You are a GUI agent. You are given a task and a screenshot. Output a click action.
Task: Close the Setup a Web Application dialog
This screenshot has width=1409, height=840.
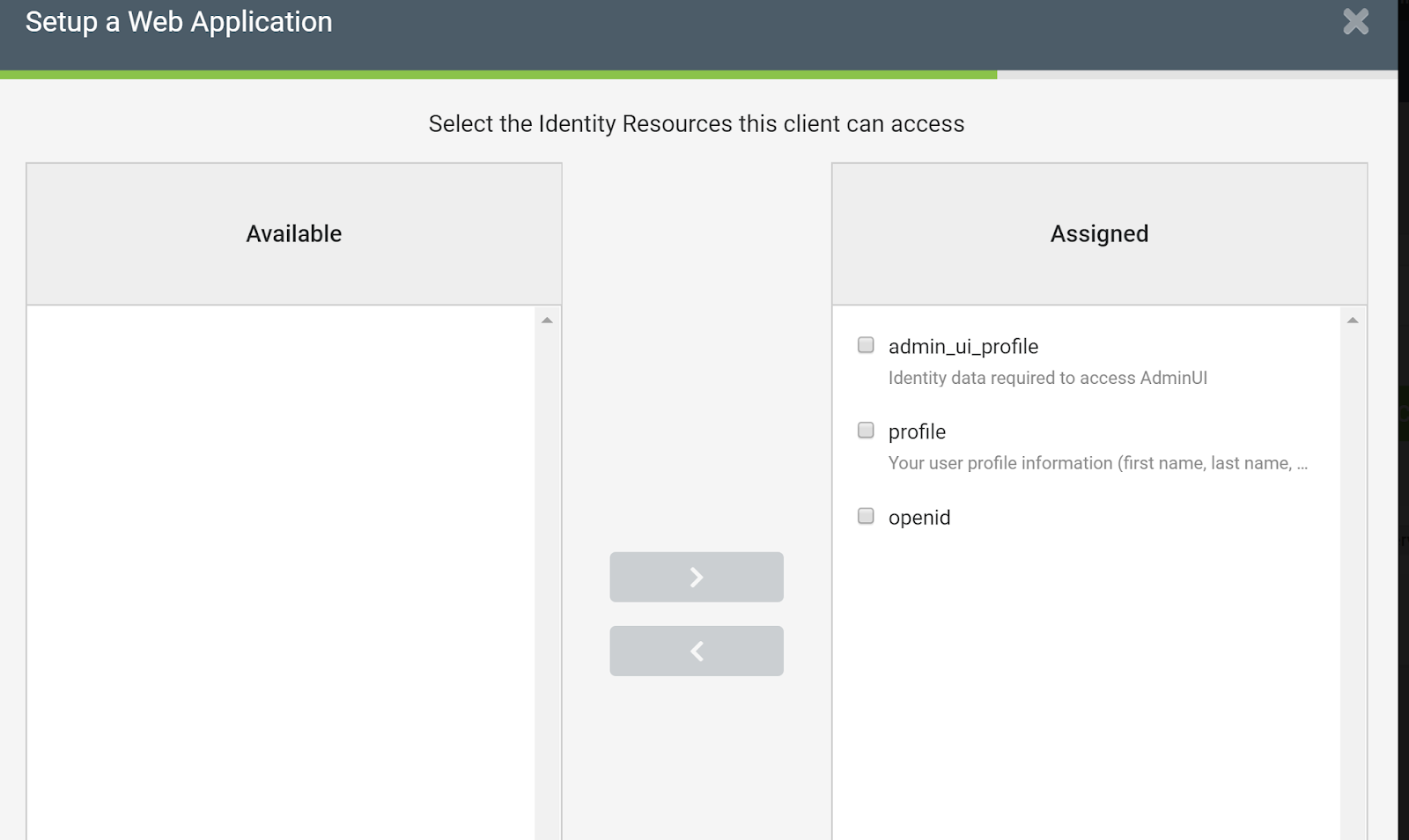pyautogui.click(x=1355, y=21)
